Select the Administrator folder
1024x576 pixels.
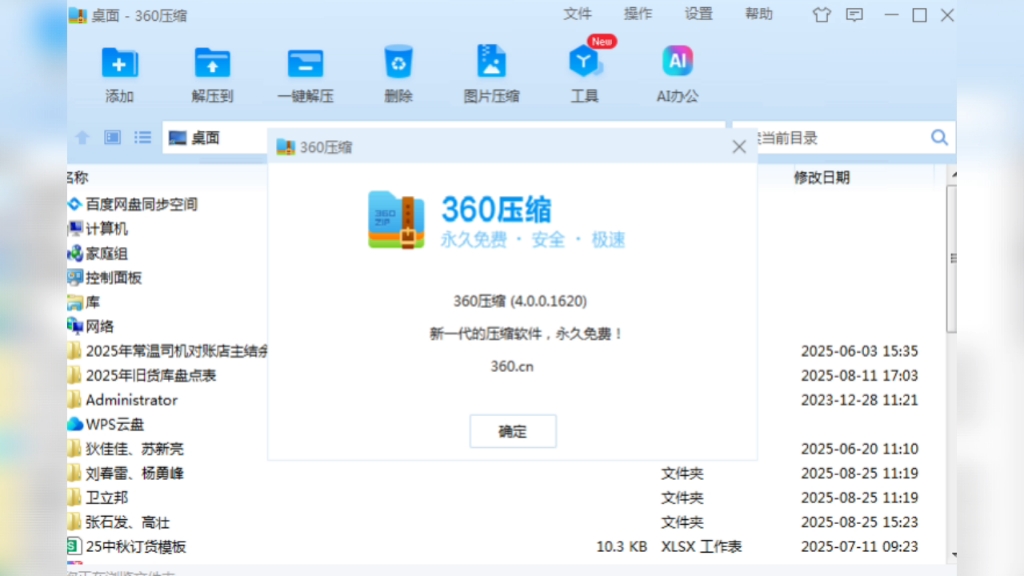(131, 400)
